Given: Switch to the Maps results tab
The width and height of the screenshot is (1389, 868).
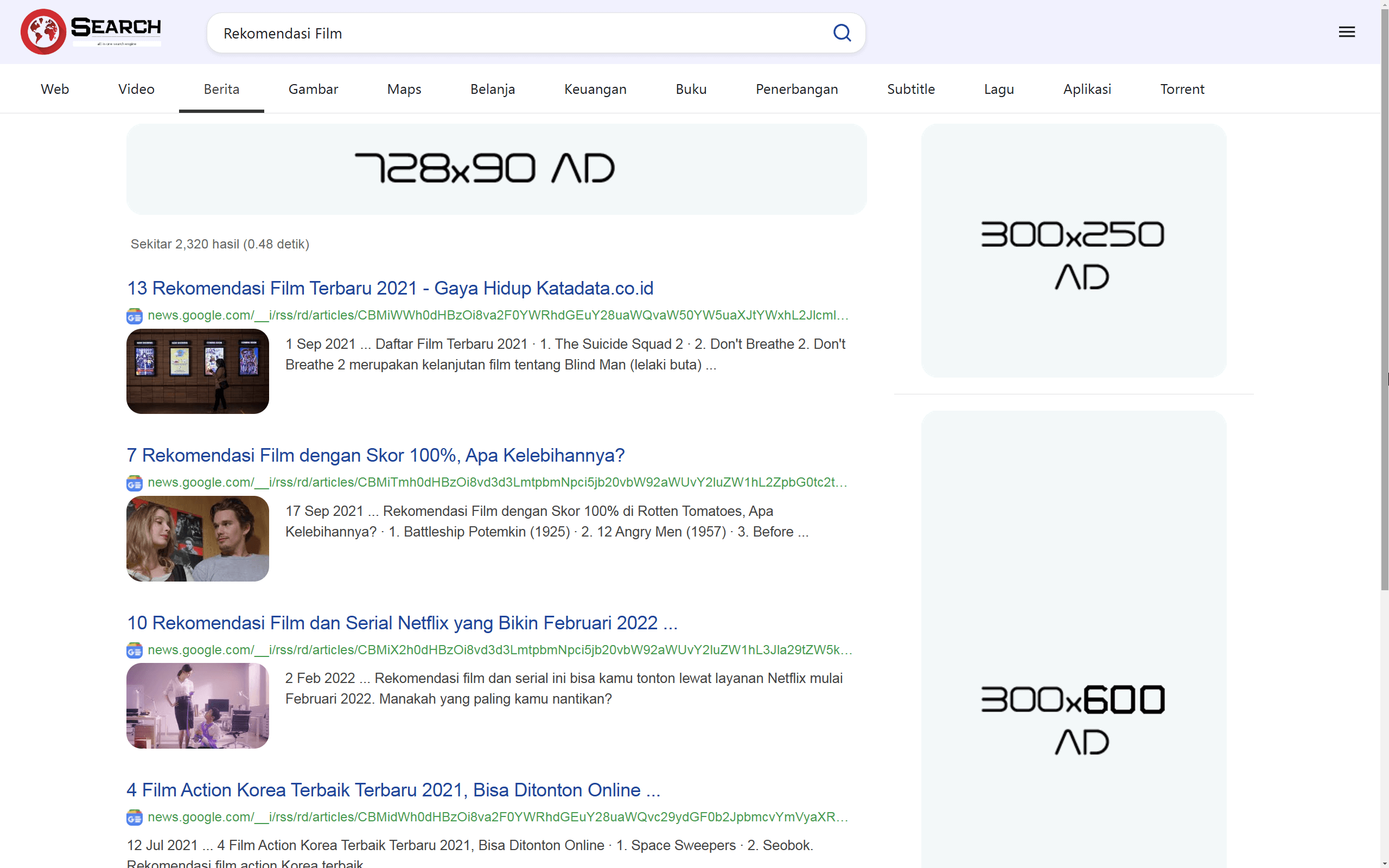Looking at the screenshot, I should pos(404,89).
